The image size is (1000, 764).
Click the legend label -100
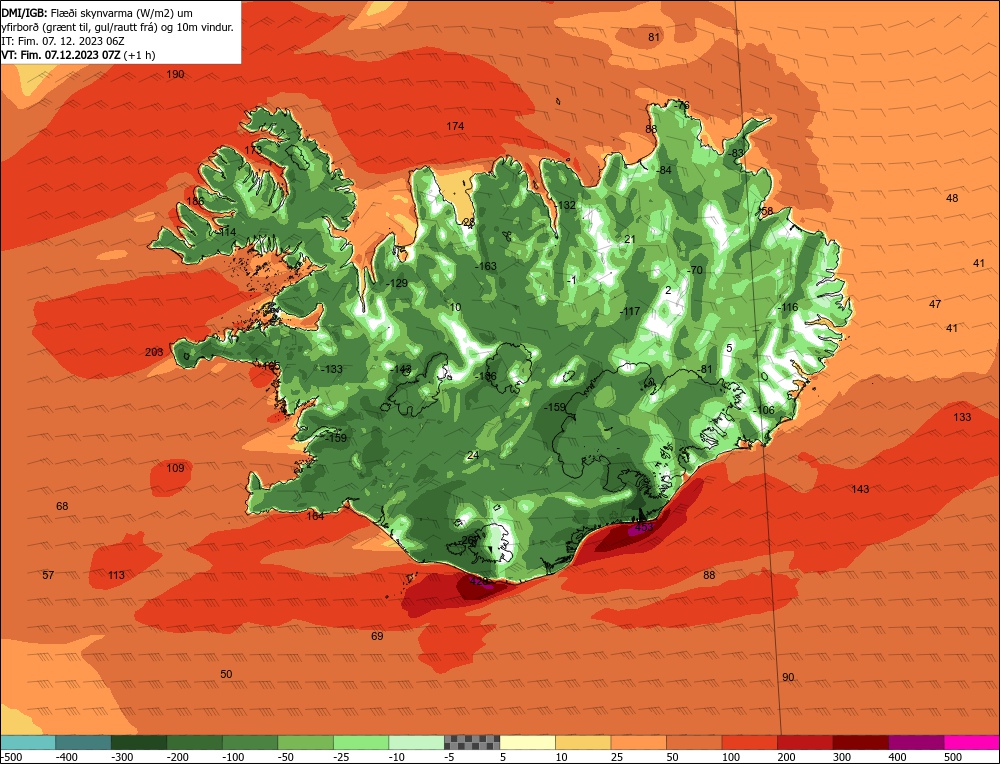point(233,757)
